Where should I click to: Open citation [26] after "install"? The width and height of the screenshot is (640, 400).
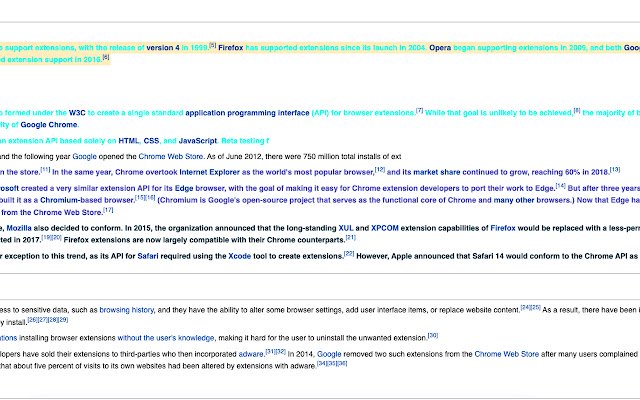pos(33,320)
